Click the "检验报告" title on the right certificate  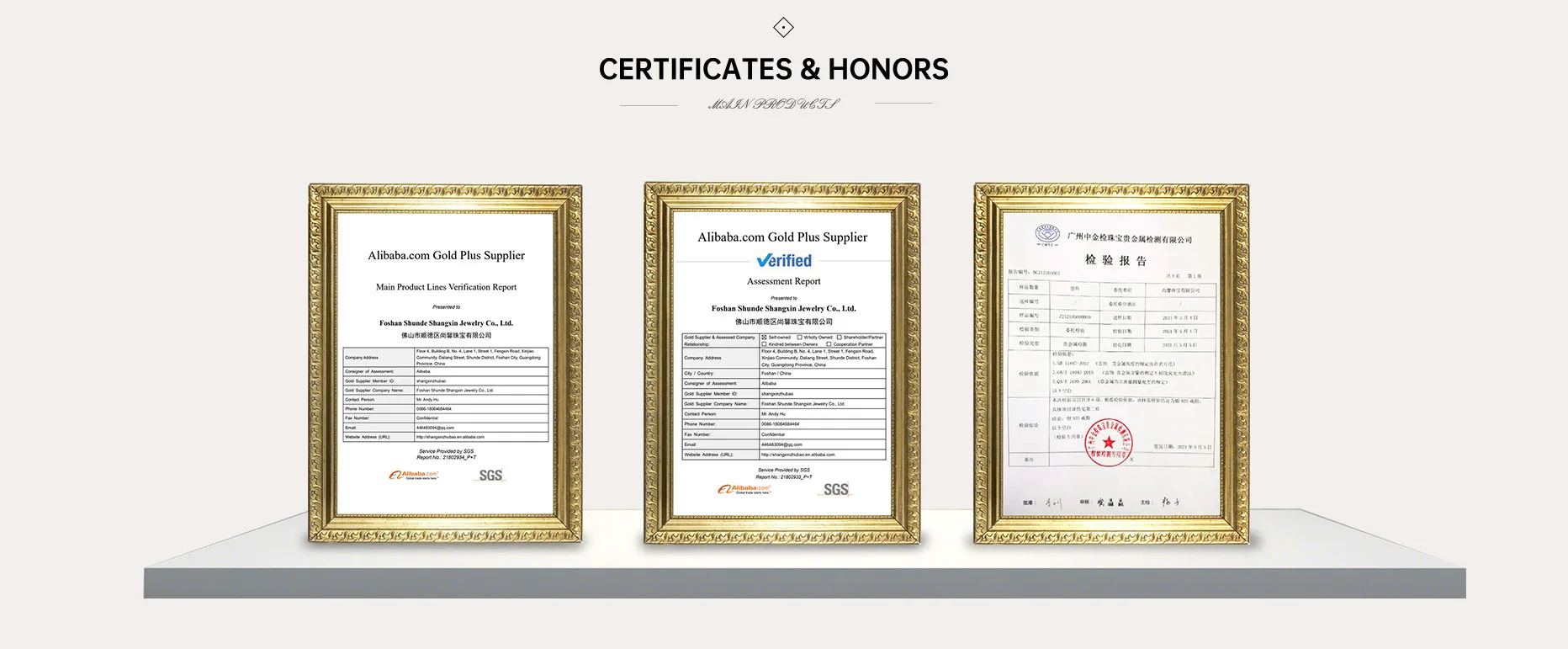[x=1115, y=260]
